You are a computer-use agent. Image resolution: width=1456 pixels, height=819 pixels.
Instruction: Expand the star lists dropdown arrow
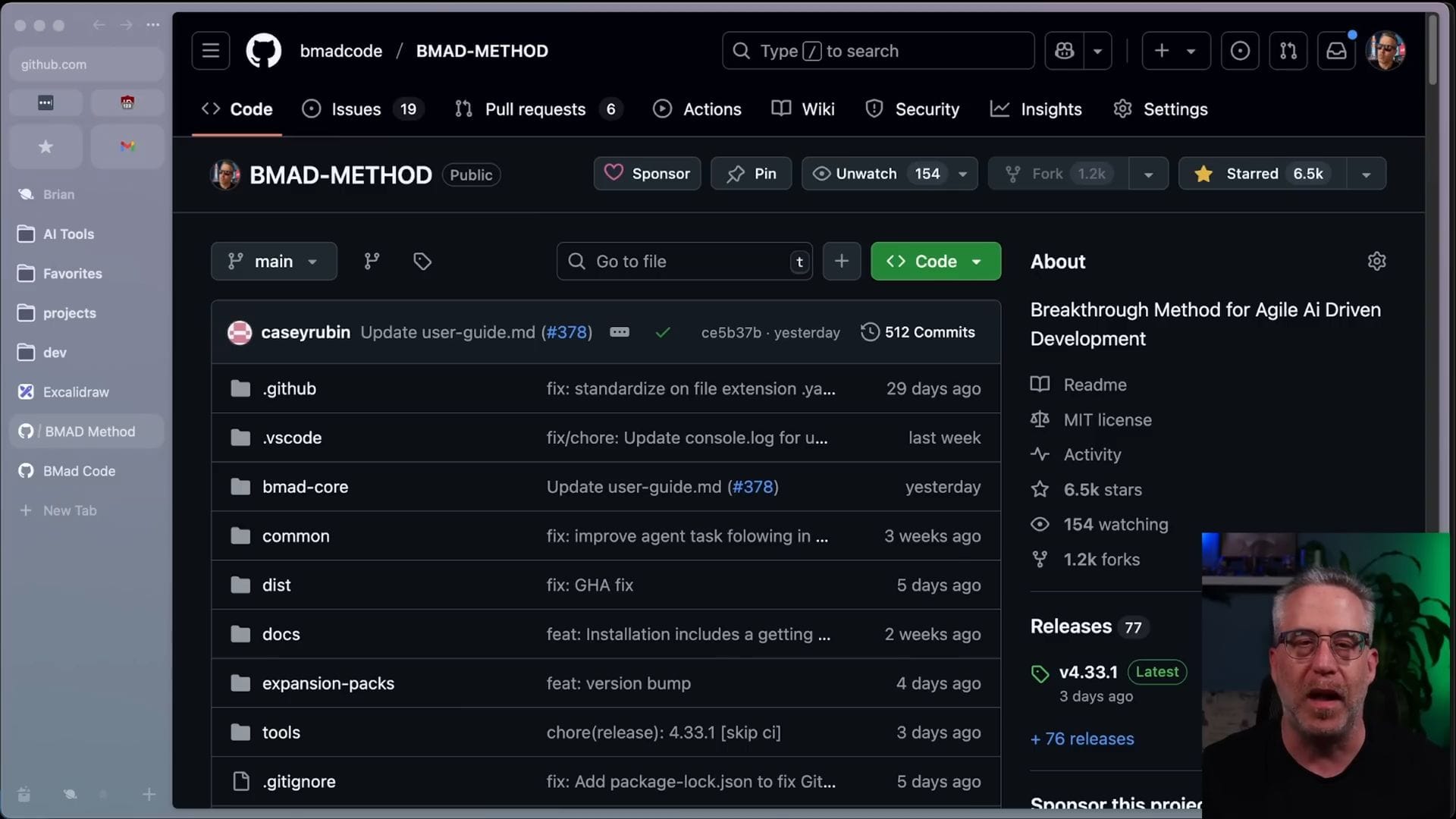pyautogui.click(x=1366, y=174)
